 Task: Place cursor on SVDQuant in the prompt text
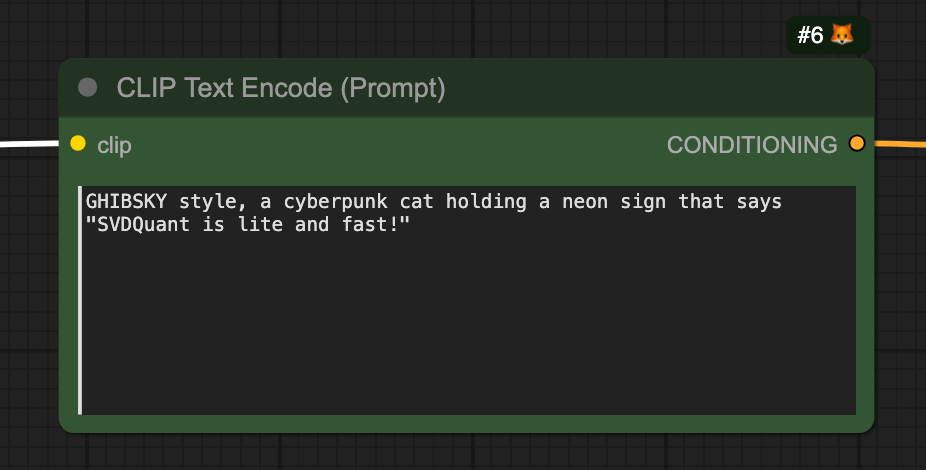click(144, 224)
